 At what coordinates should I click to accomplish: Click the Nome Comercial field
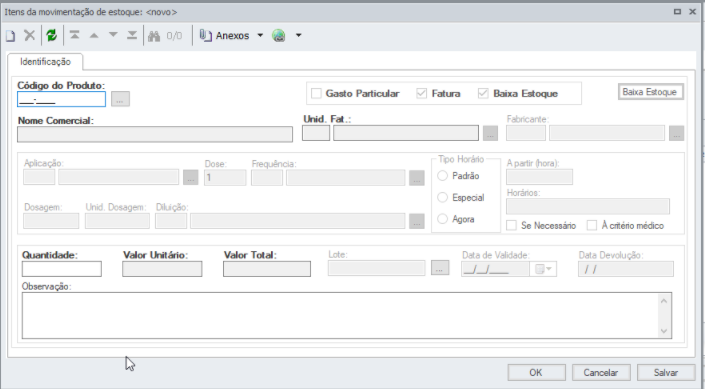(x=155, y=134)
